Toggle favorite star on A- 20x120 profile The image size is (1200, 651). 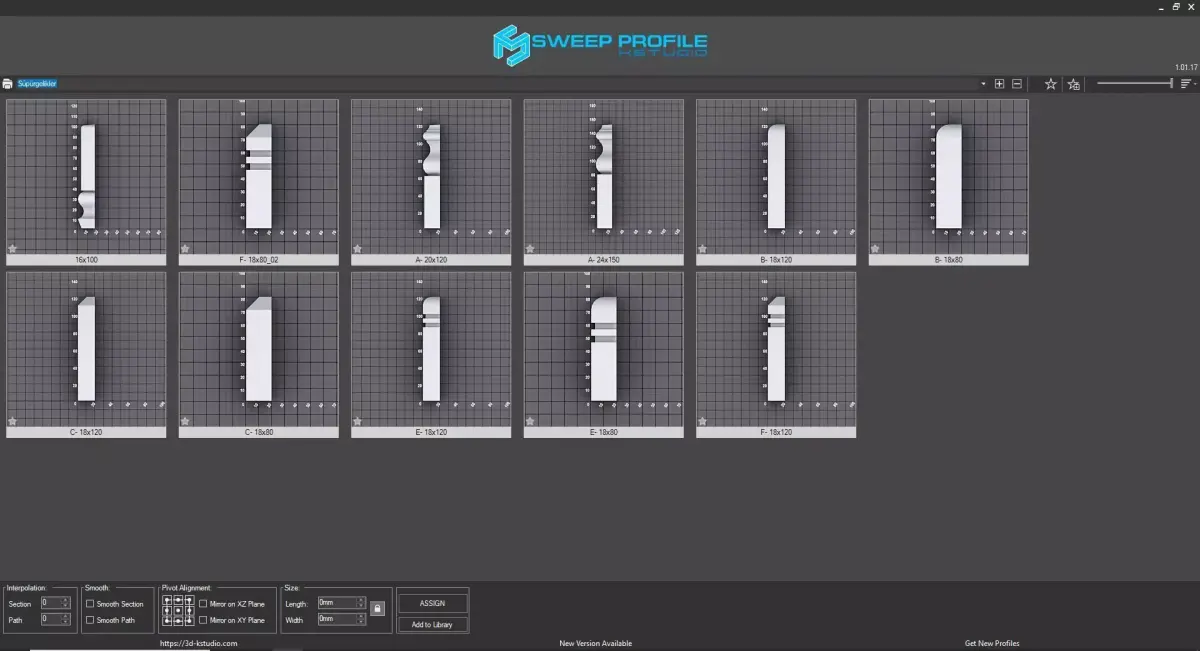tap(357, 249)
